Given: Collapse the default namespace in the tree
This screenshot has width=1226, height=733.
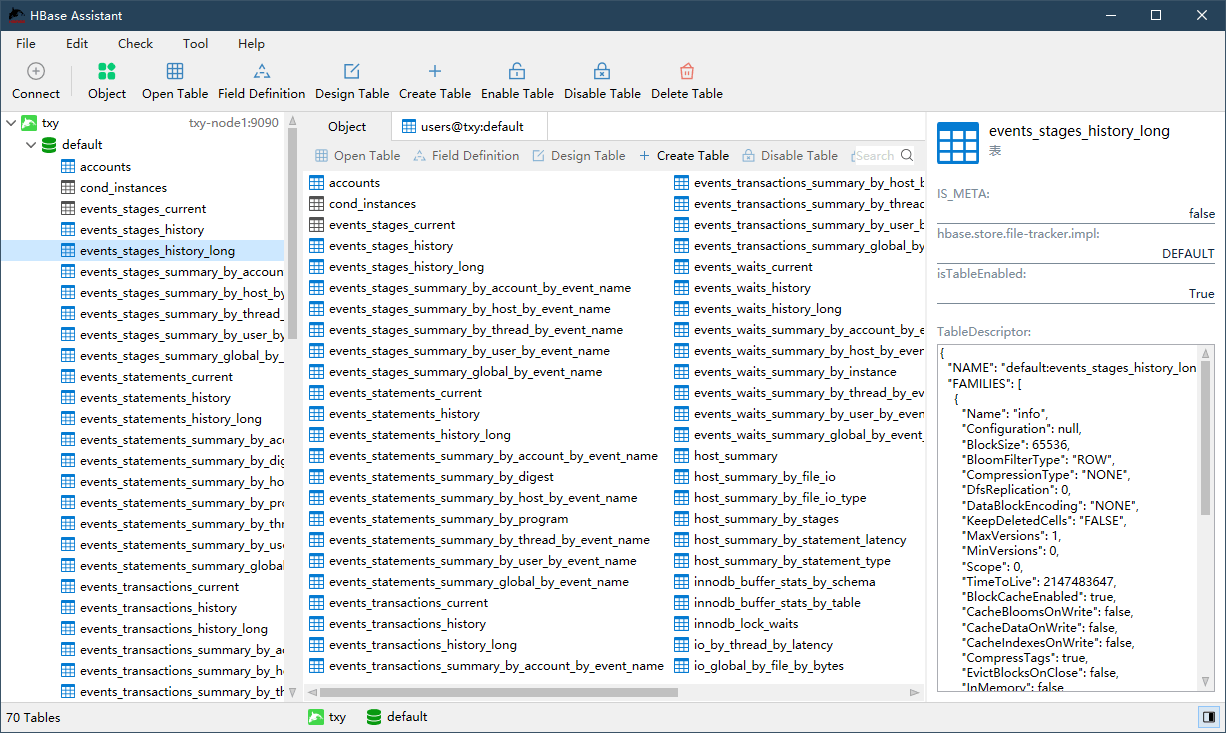Looking at the screenshot, I should pyautogui.click(x=31, y=144).
